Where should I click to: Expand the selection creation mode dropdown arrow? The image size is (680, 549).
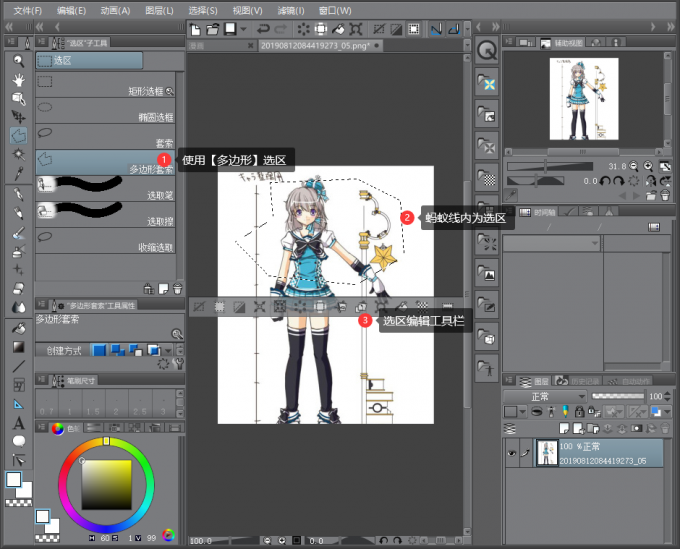(168, 350)
